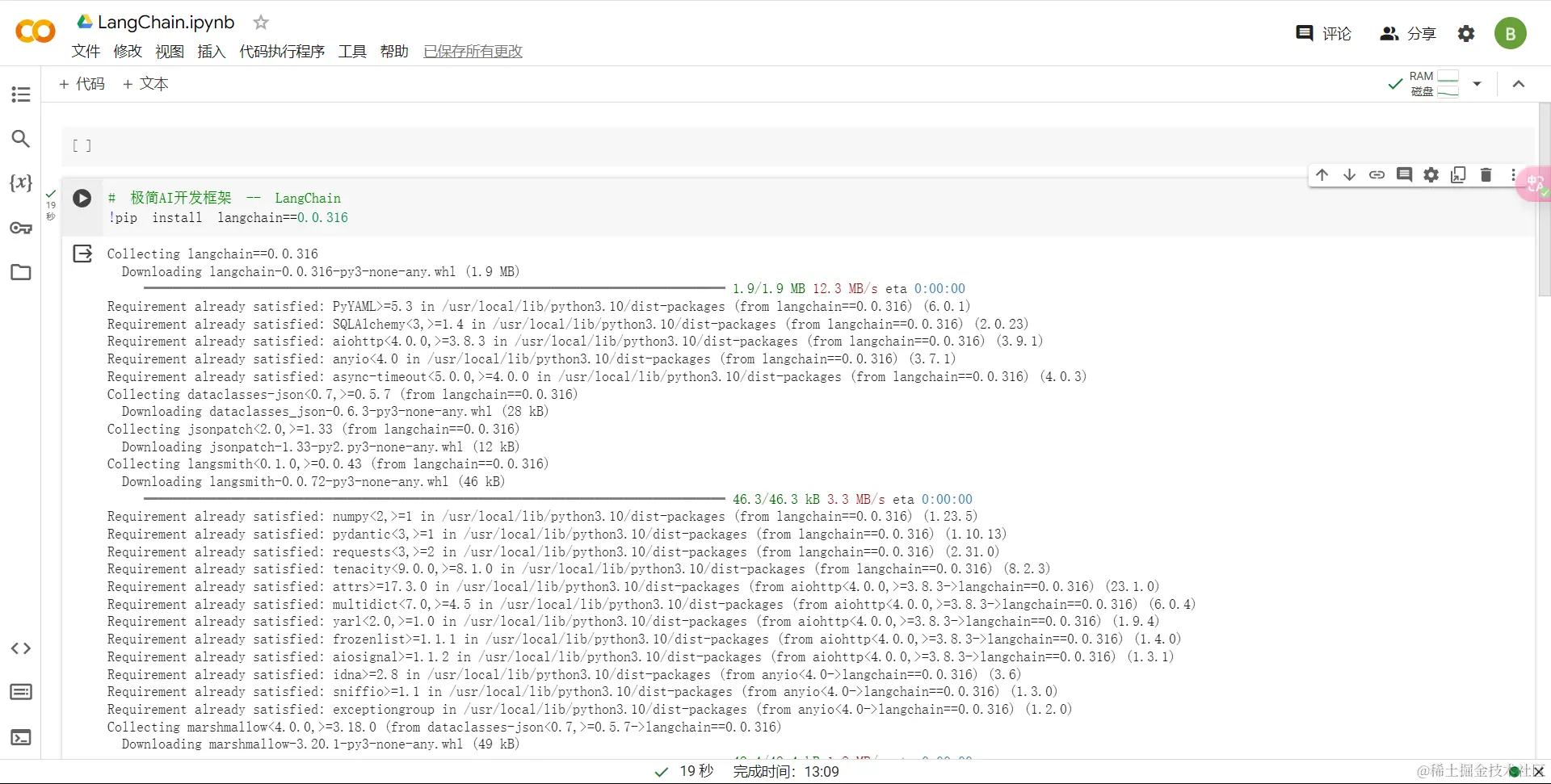Open the terminal panel
The width and height of the screenshot is (1551, 784).
[x=21, y=737]
